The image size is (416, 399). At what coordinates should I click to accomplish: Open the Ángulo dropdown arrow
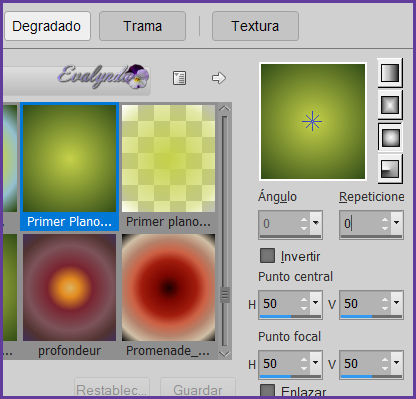pyautogui.click(x=316, y=222)
